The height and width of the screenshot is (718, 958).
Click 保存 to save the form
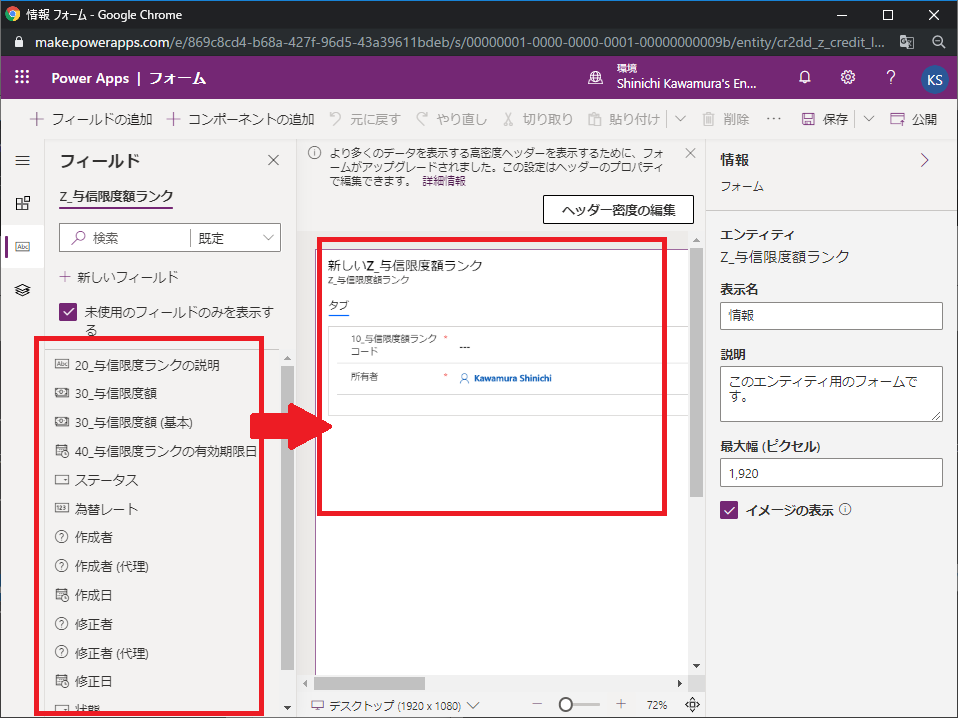[x=825, y=119]
